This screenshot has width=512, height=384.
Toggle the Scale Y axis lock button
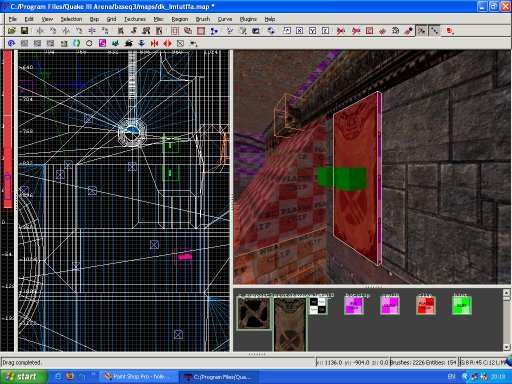313,31
